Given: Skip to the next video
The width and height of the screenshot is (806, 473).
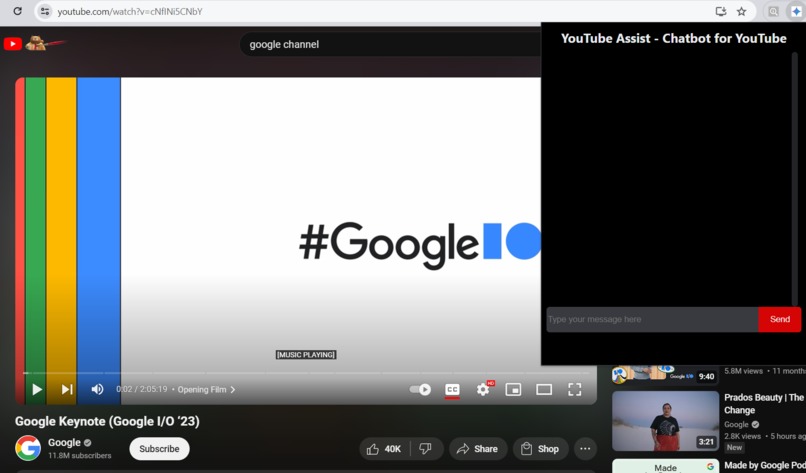Looking at the screenshot, I should click(67, 389).
